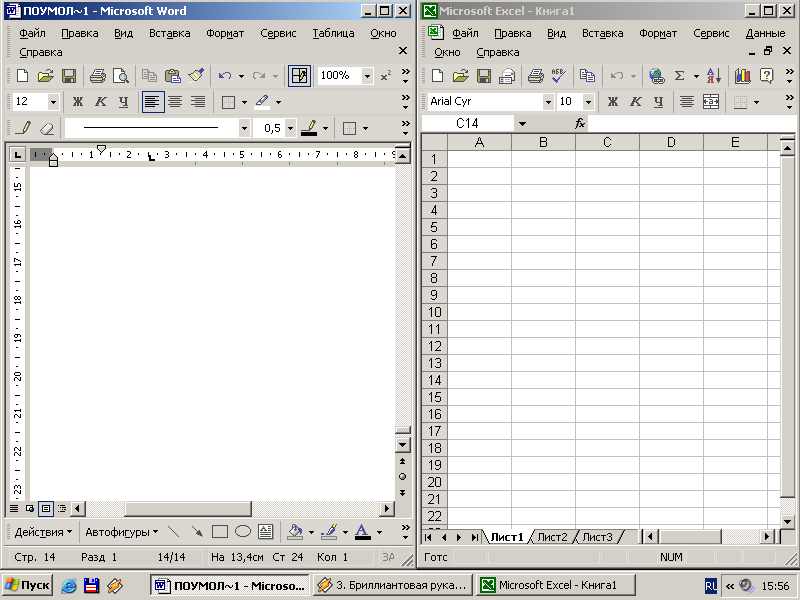
Task: Center text in Word
Action: click(x=175, y=102)
